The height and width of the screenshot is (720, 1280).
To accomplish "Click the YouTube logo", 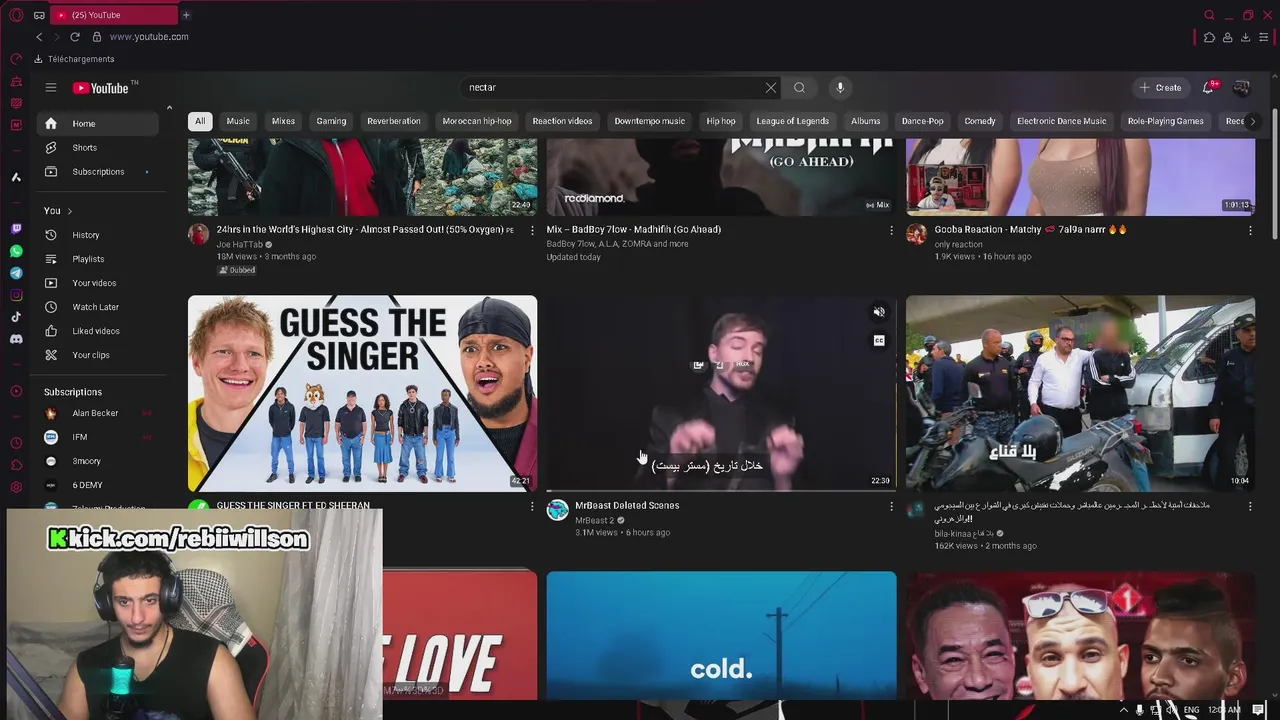I will coord(101,88).
